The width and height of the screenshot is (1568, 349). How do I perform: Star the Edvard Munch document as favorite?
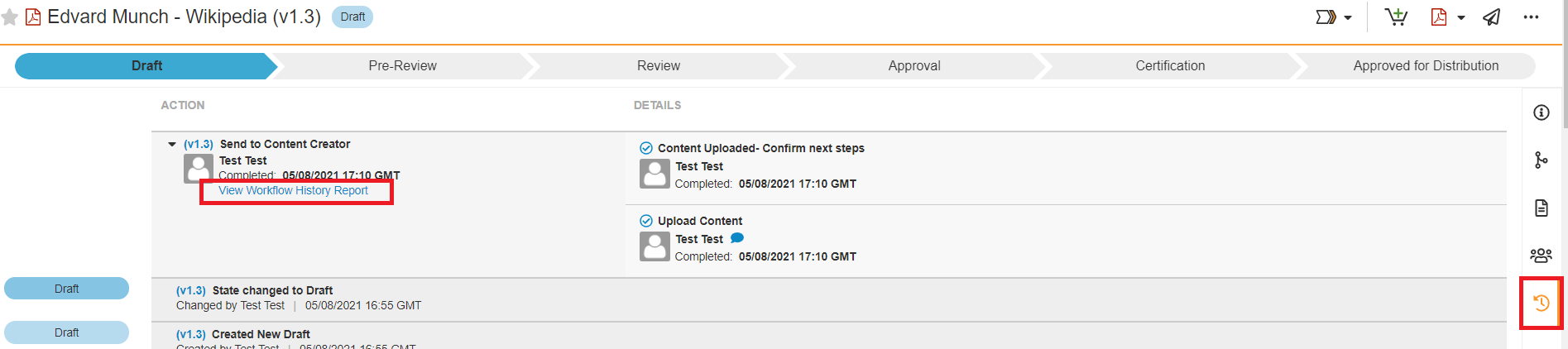pyautogui.click(x=10, y=17)
